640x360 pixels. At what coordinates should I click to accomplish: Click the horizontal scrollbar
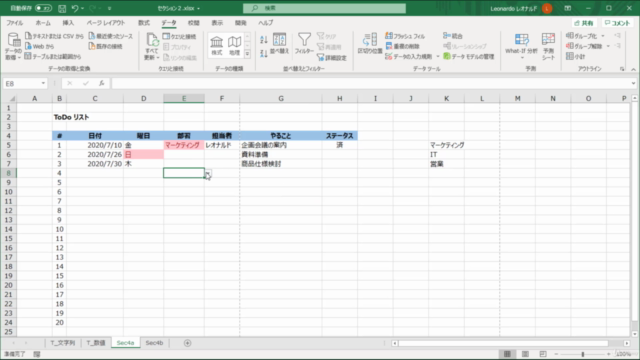pos(503,343)
